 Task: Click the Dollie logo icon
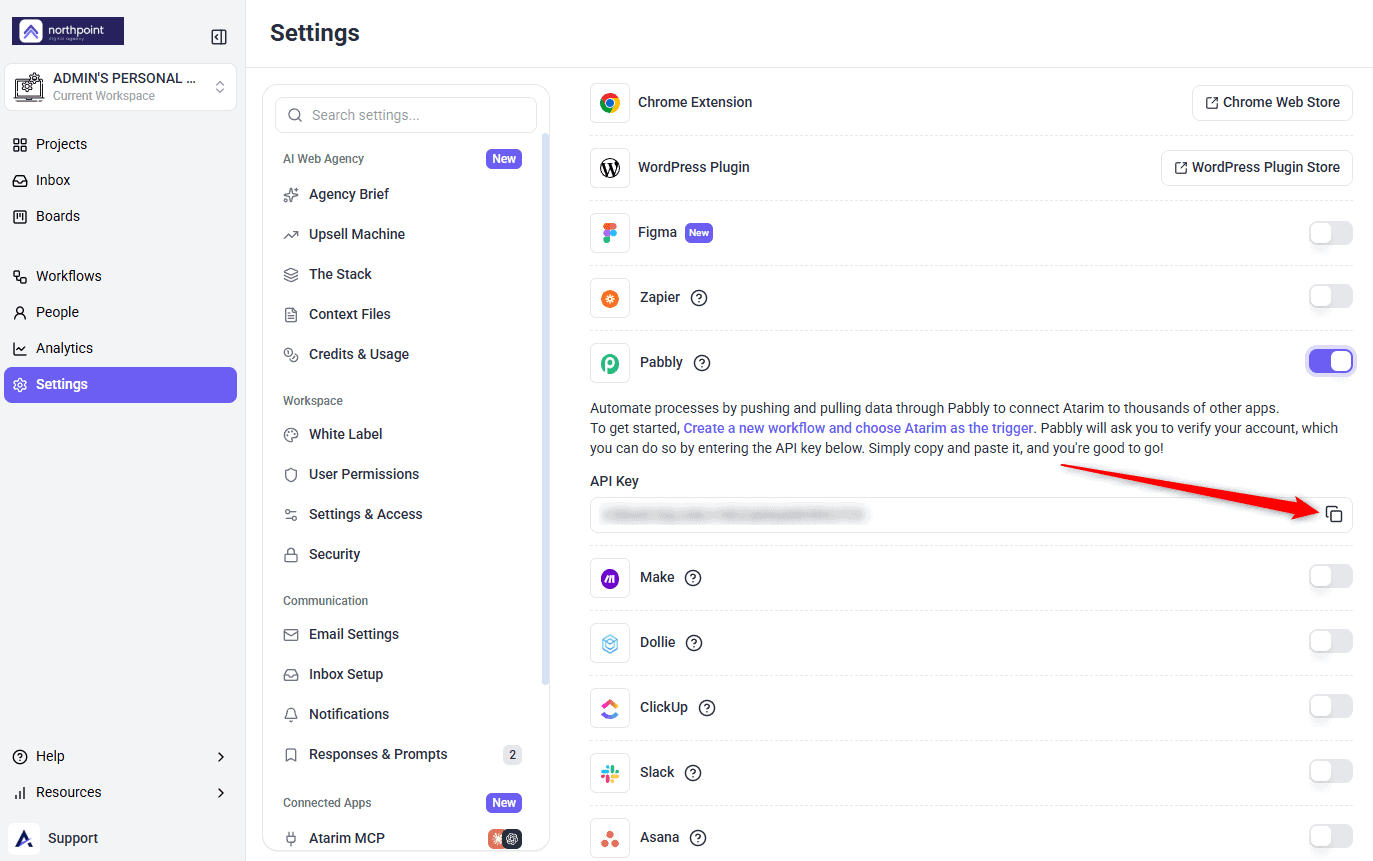tap(610, 642)
